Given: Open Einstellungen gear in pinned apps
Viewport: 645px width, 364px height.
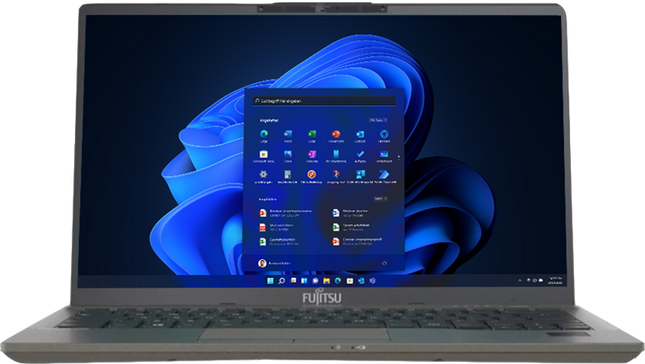Looking at the screenshot, I should 263,176.
